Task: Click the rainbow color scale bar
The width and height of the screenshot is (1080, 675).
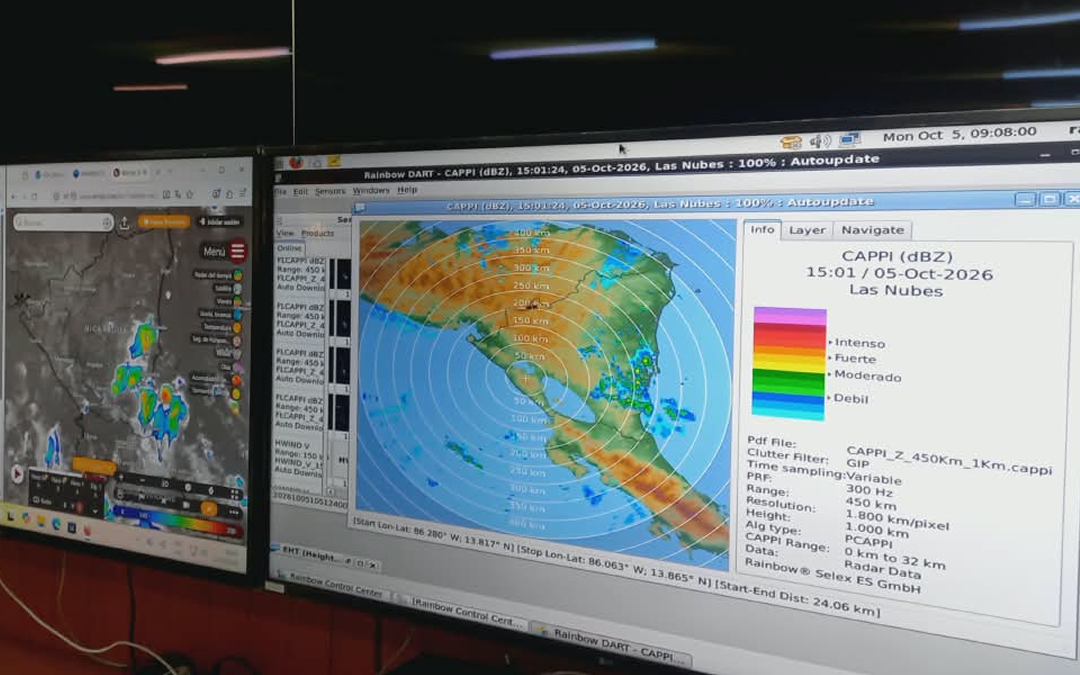Action: [x=177, y=522]
